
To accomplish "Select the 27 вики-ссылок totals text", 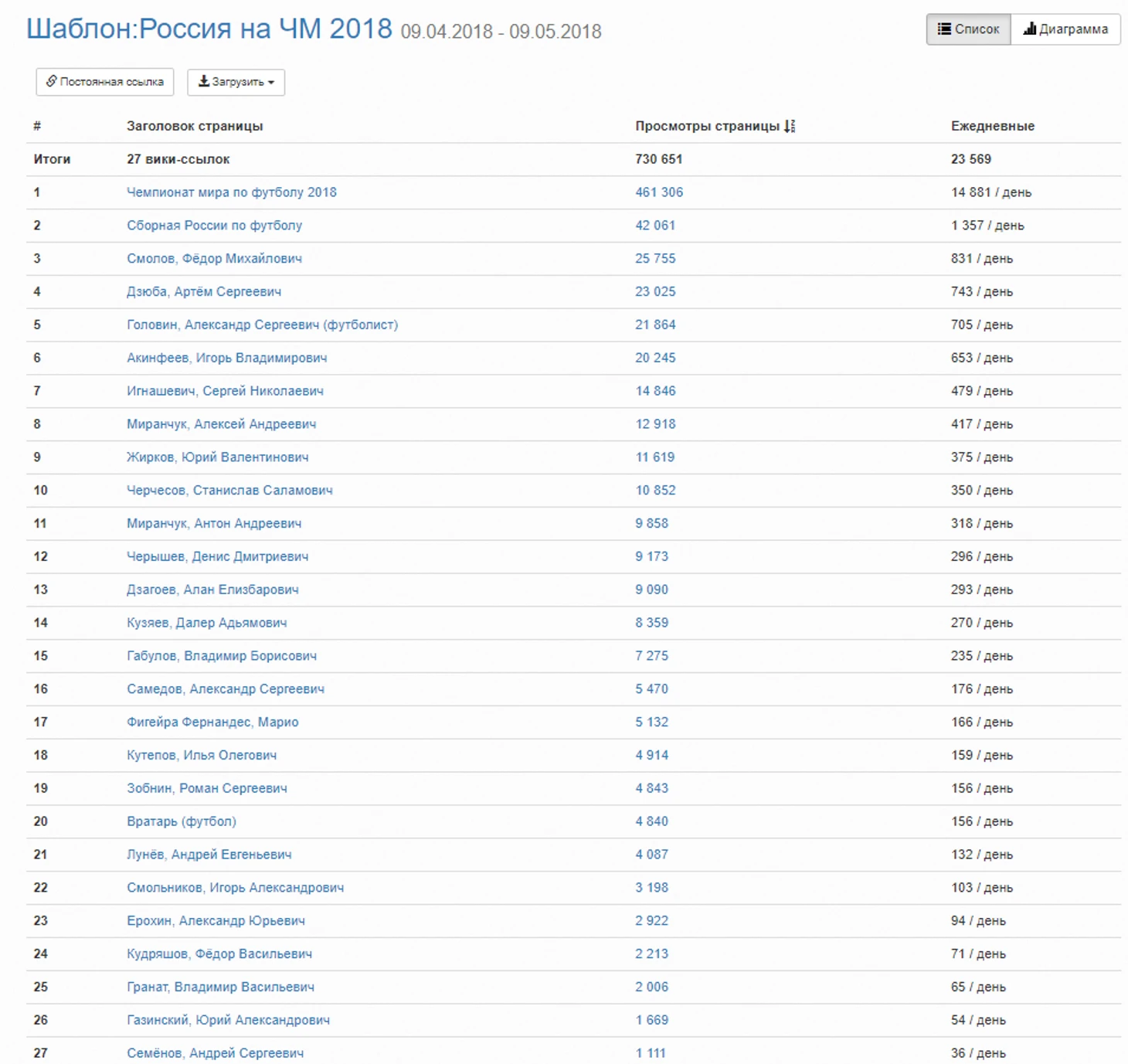I will tap(178, 159).
